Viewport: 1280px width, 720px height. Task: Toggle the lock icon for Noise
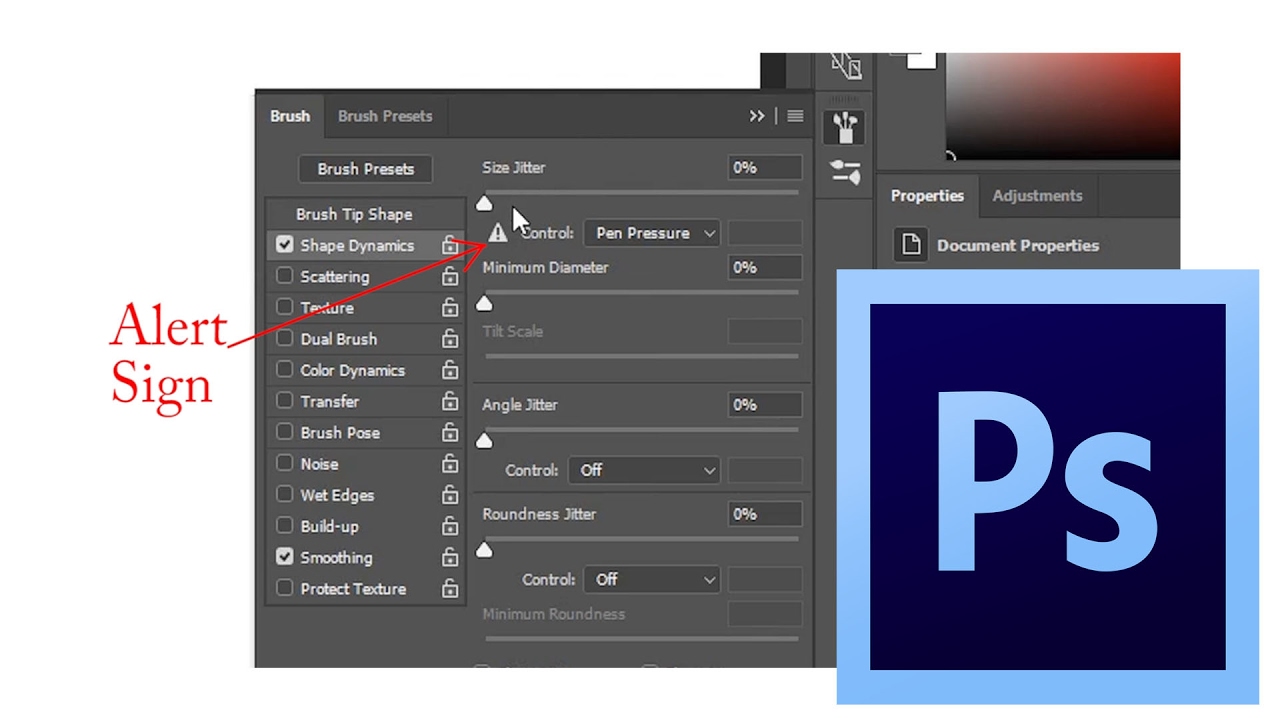[450, 464]
